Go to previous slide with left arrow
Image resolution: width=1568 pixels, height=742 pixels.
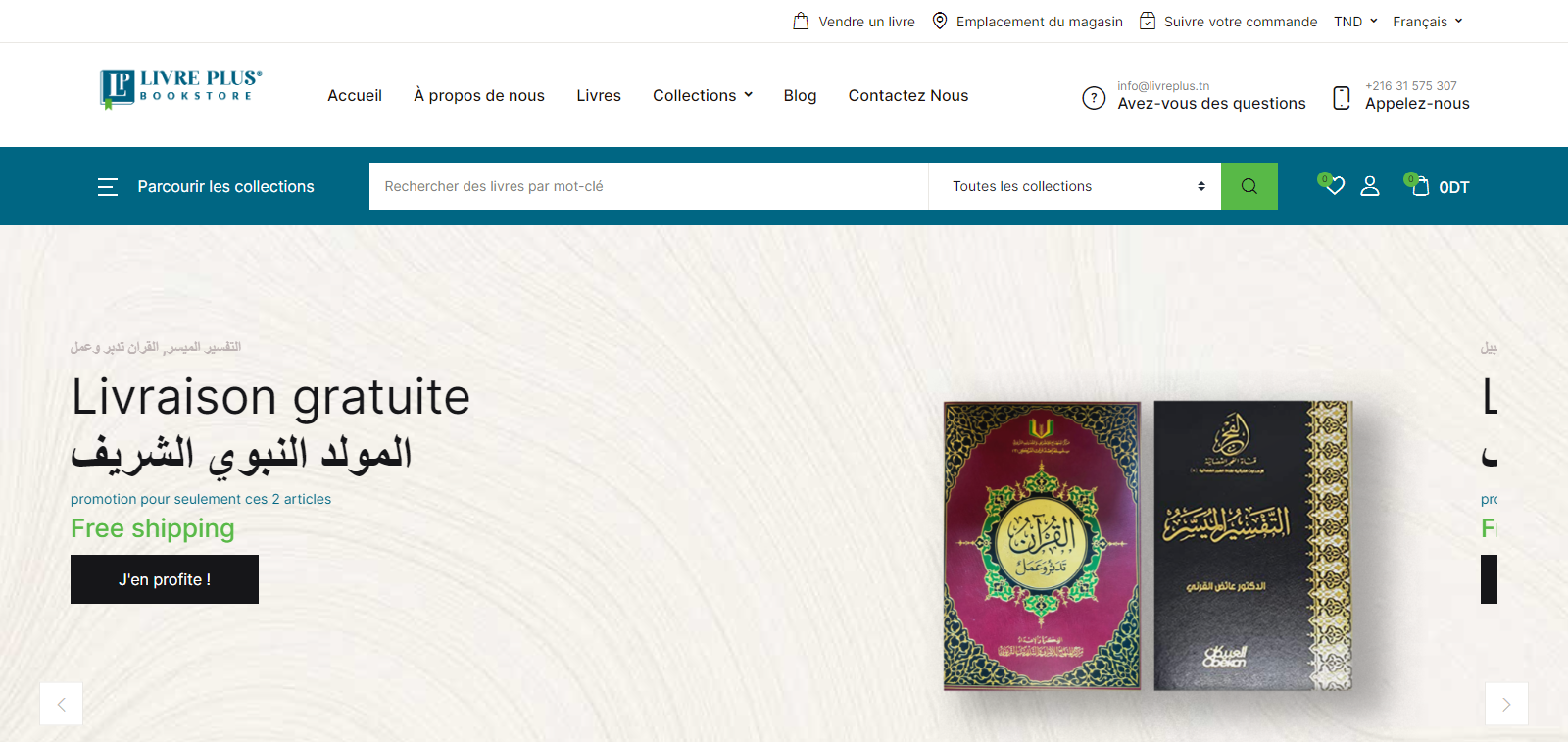click(x=61, y=704)
